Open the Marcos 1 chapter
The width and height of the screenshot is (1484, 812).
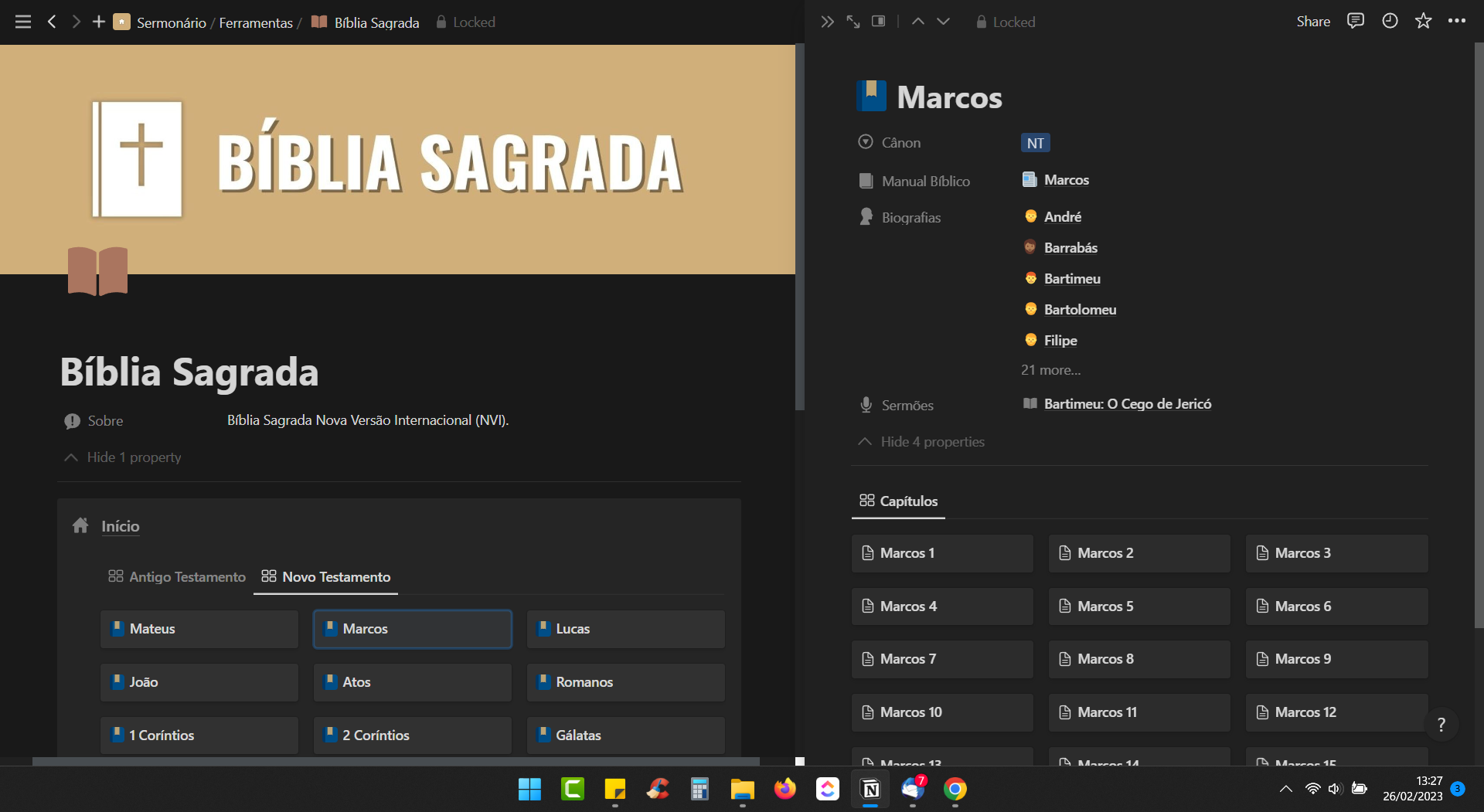(942, 553)
